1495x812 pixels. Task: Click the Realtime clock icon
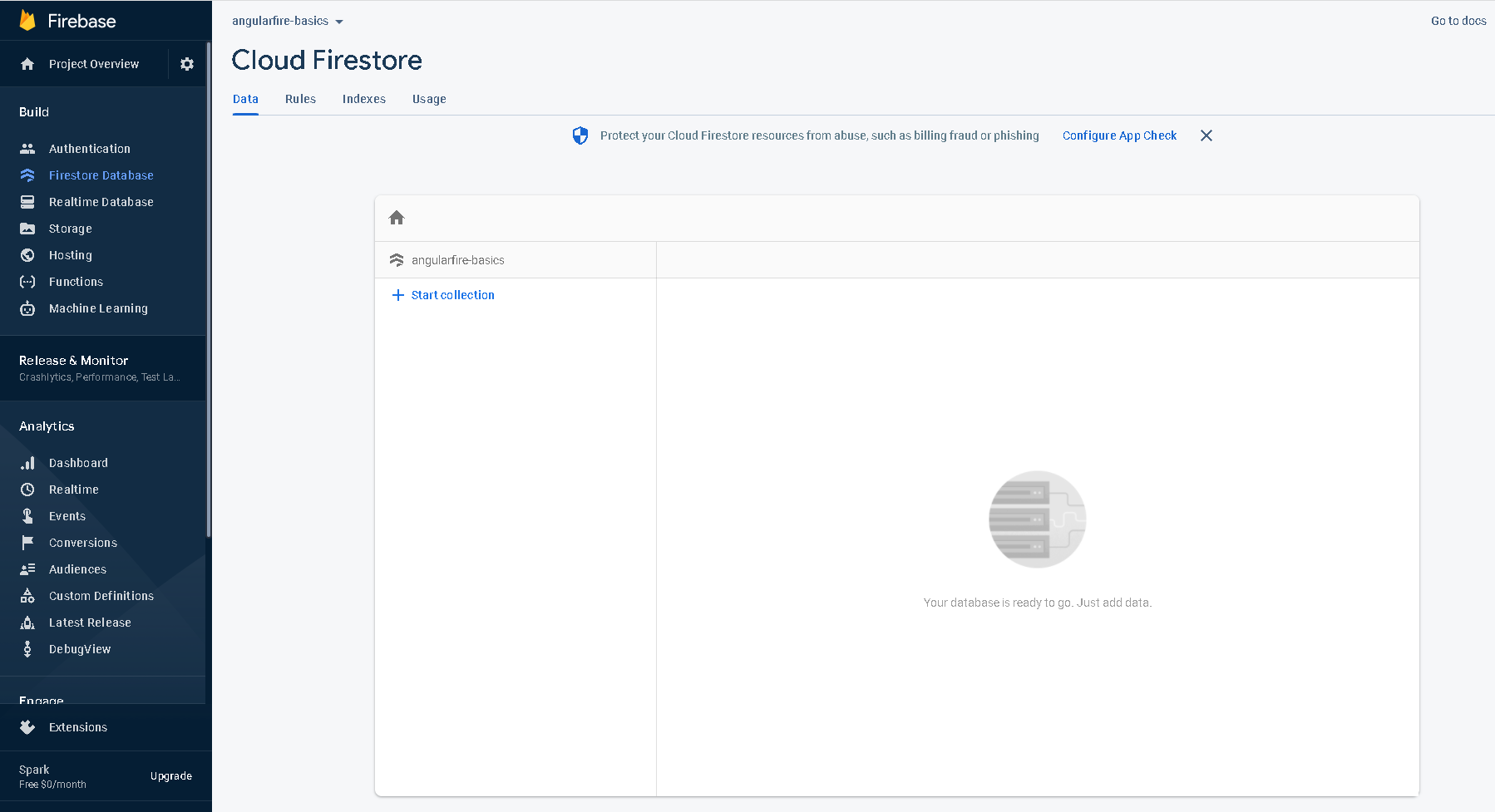[x=27, y=490]
